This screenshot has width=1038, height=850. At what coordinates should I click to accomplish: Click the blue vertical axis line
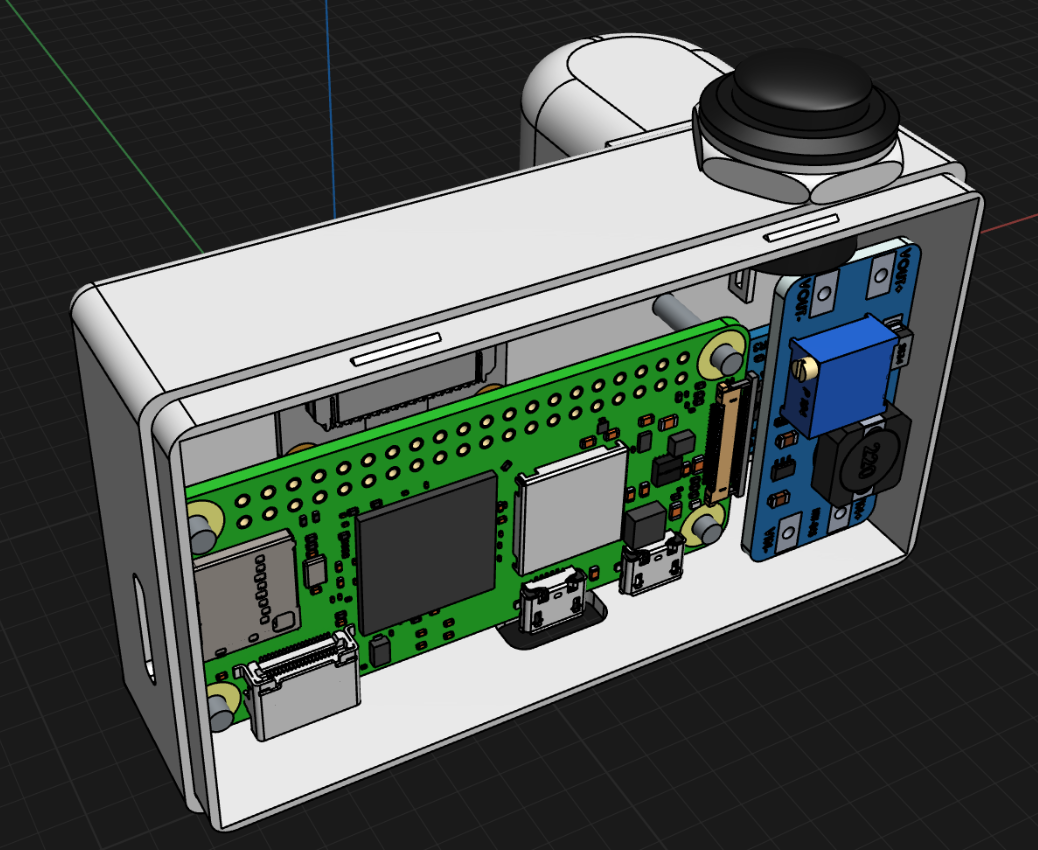(x=331, y=109)
